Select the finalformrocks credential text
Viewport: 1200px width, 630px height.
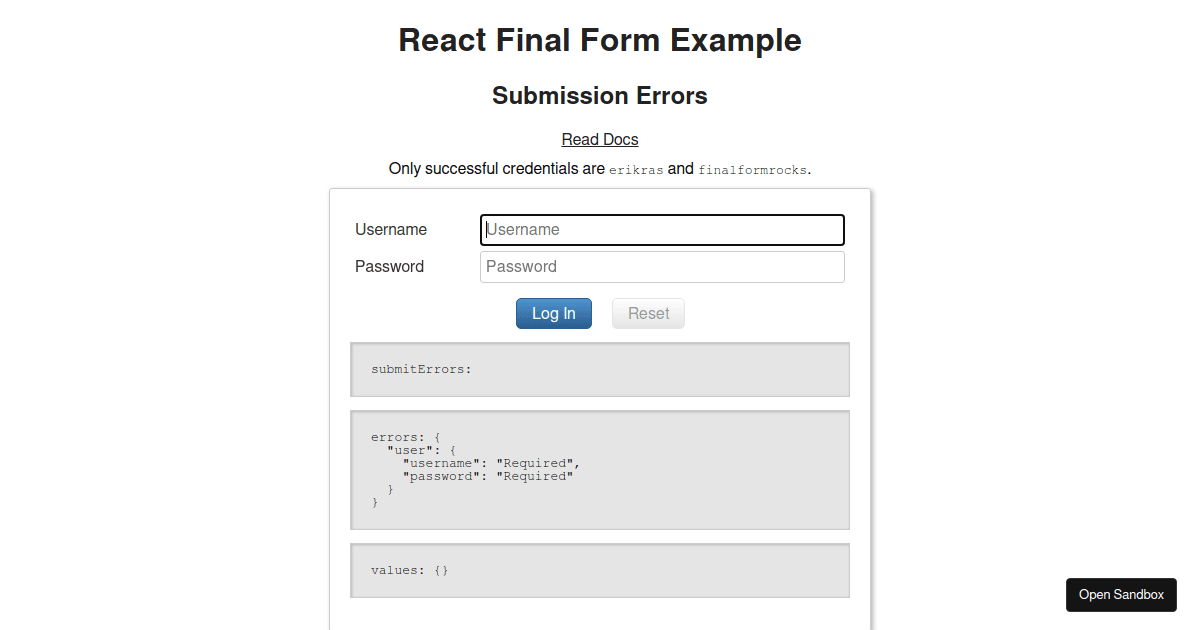click(751, 169)
